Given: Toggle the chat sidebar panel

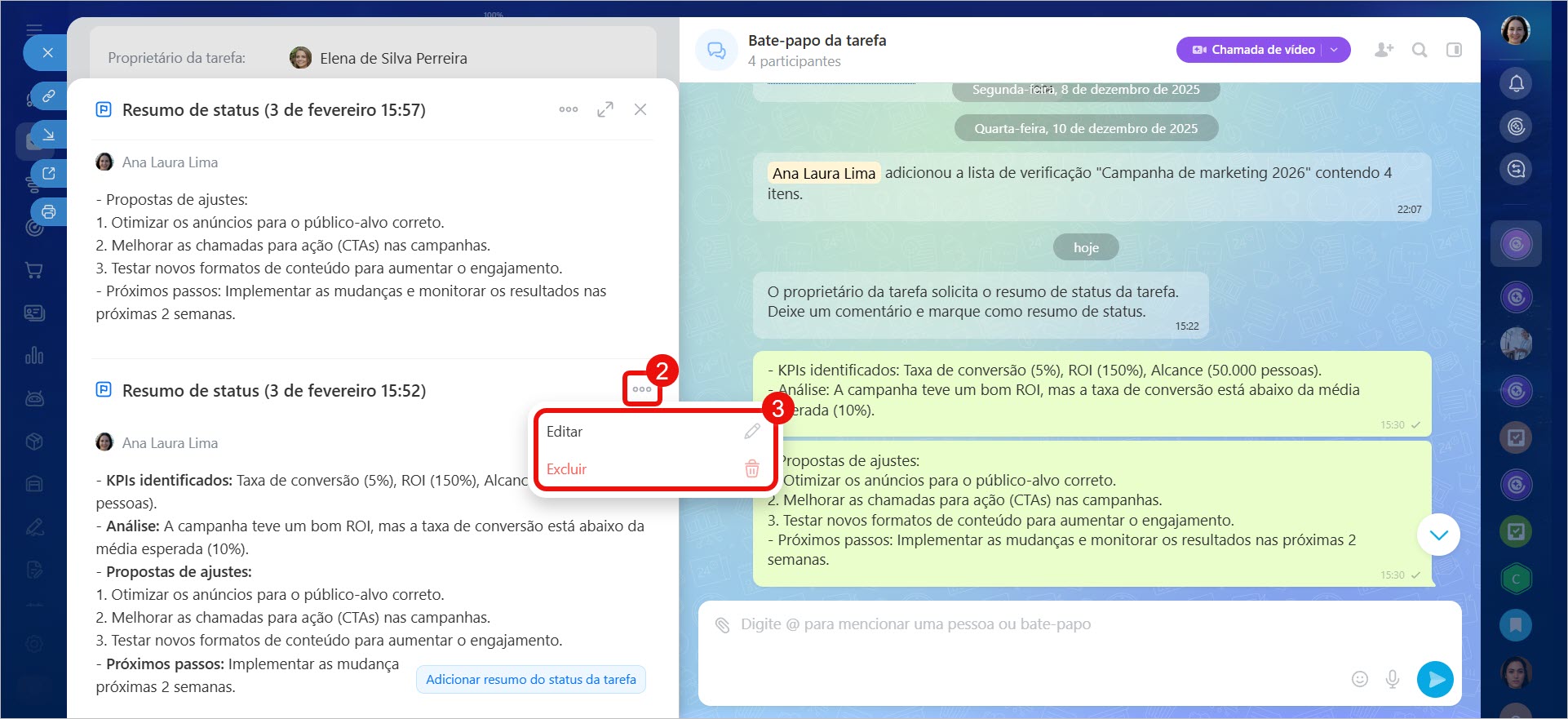Looking at the screenshot, I should pyautogui.click(x=1454, y=50).
